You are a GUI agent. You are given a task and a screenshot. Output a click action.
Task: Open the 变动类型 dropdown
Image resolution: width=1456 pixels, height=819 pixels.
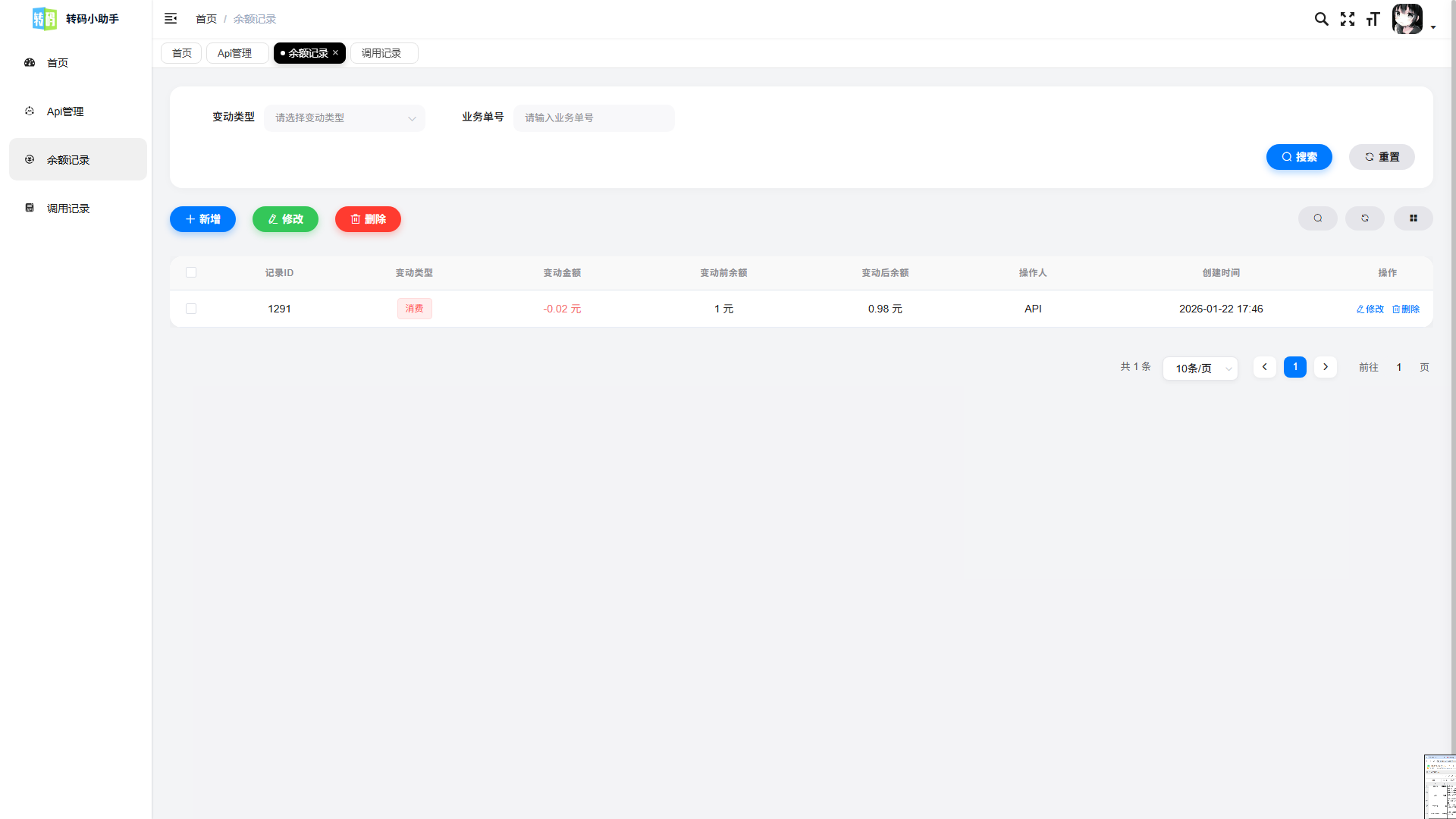click(344, 118)
